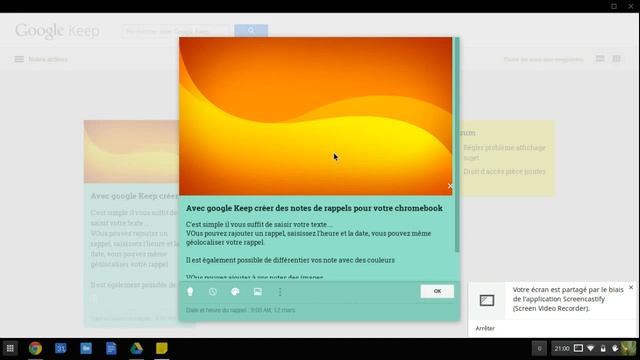Open the Google Keep yellow icon in the shelf

162,348
